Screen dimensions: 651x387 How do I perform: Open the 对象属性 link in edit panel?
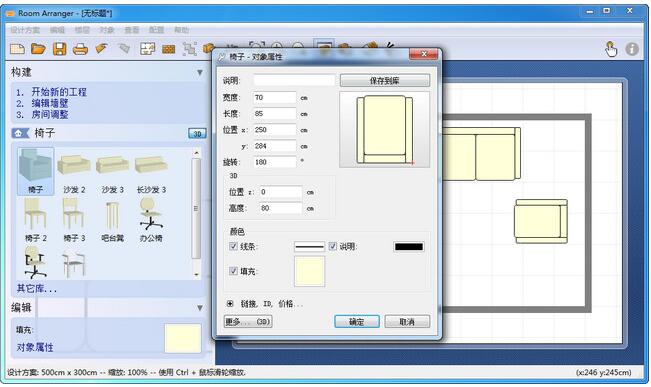35,347
